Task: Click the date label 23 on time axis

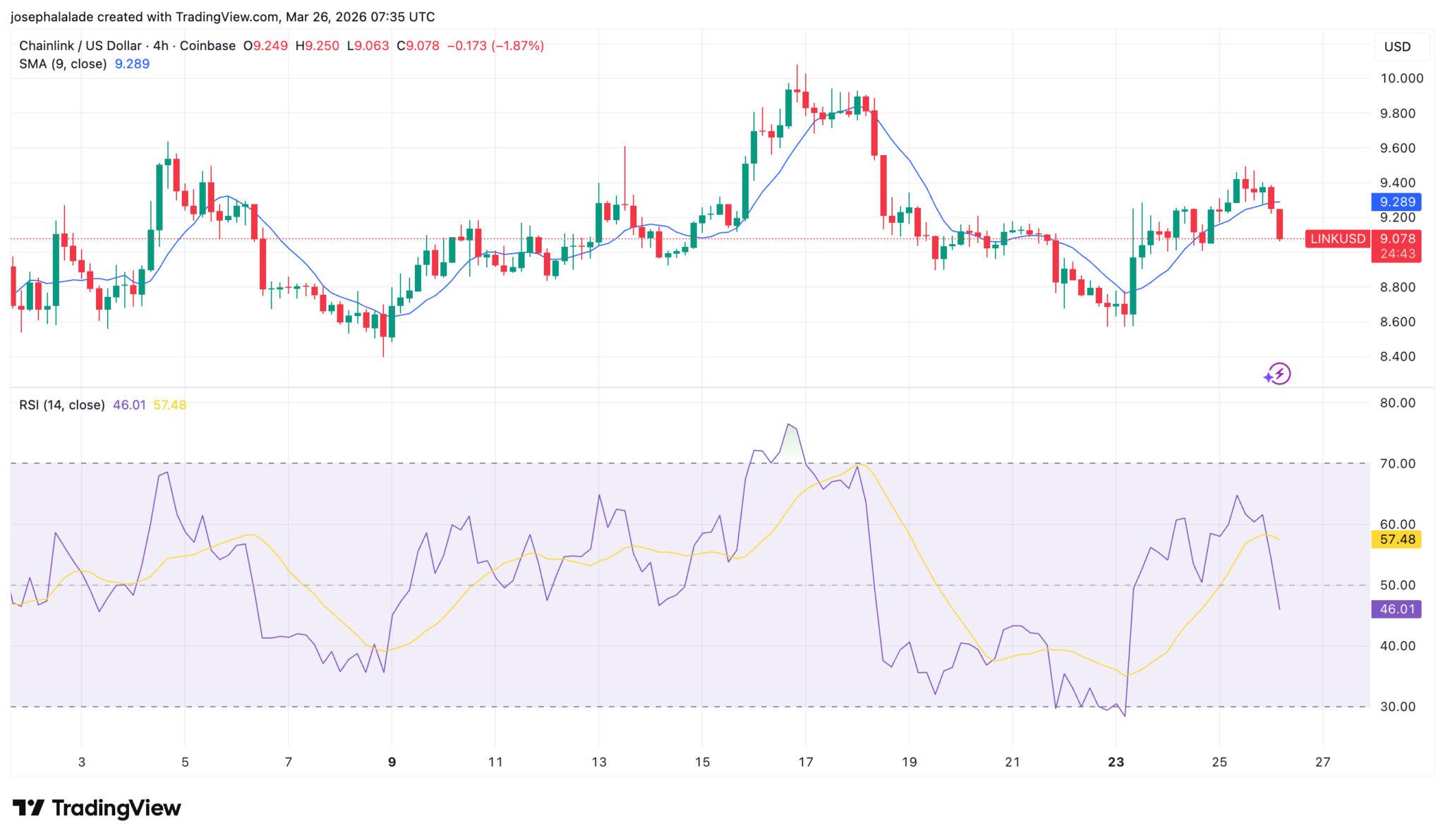Action: click(x=1116, y=762)
